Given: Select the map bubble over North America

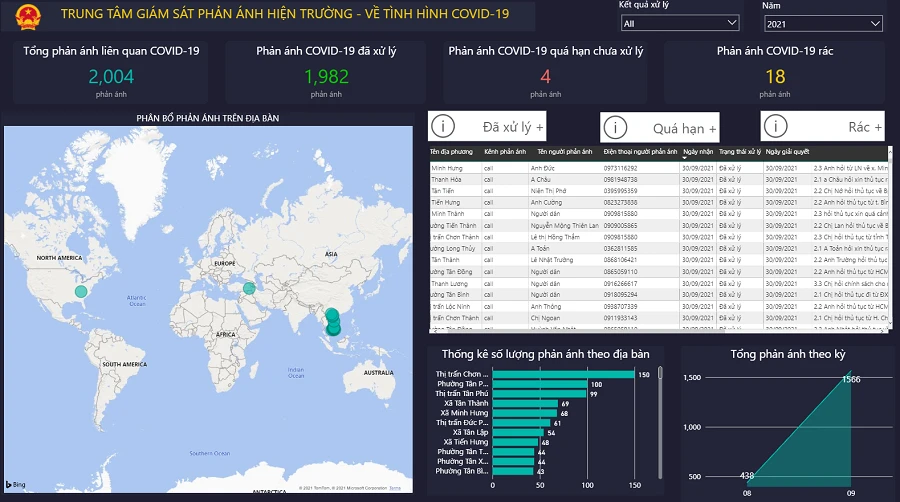Looking at the screenshot, I should 82,291.
